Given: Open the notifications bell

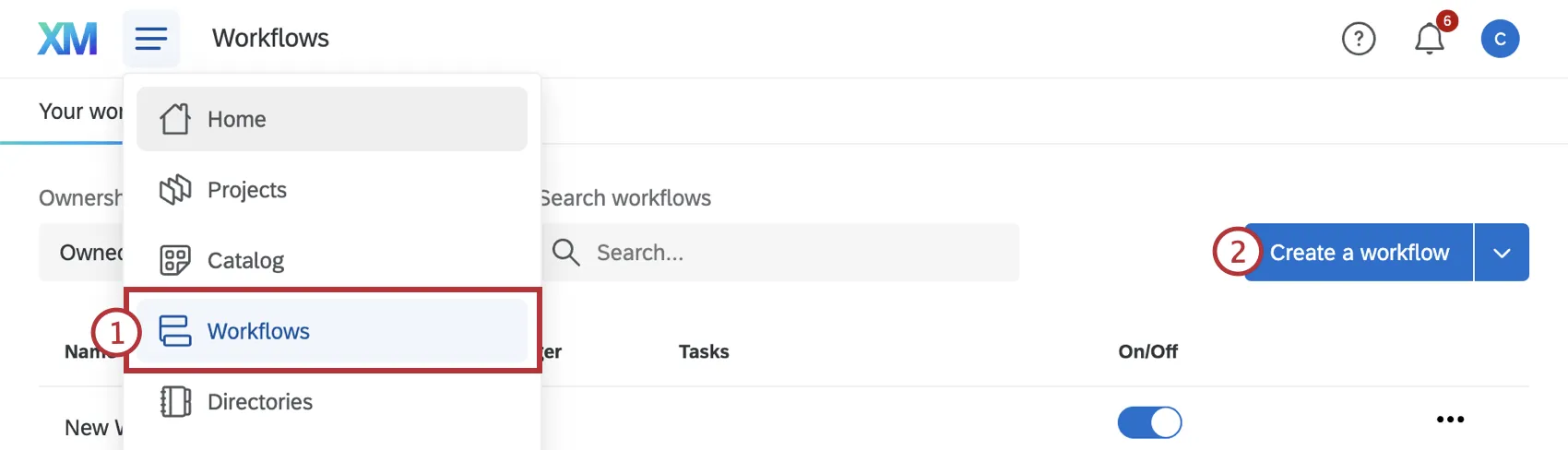Looking at the screenshot, I should 1429,39.
